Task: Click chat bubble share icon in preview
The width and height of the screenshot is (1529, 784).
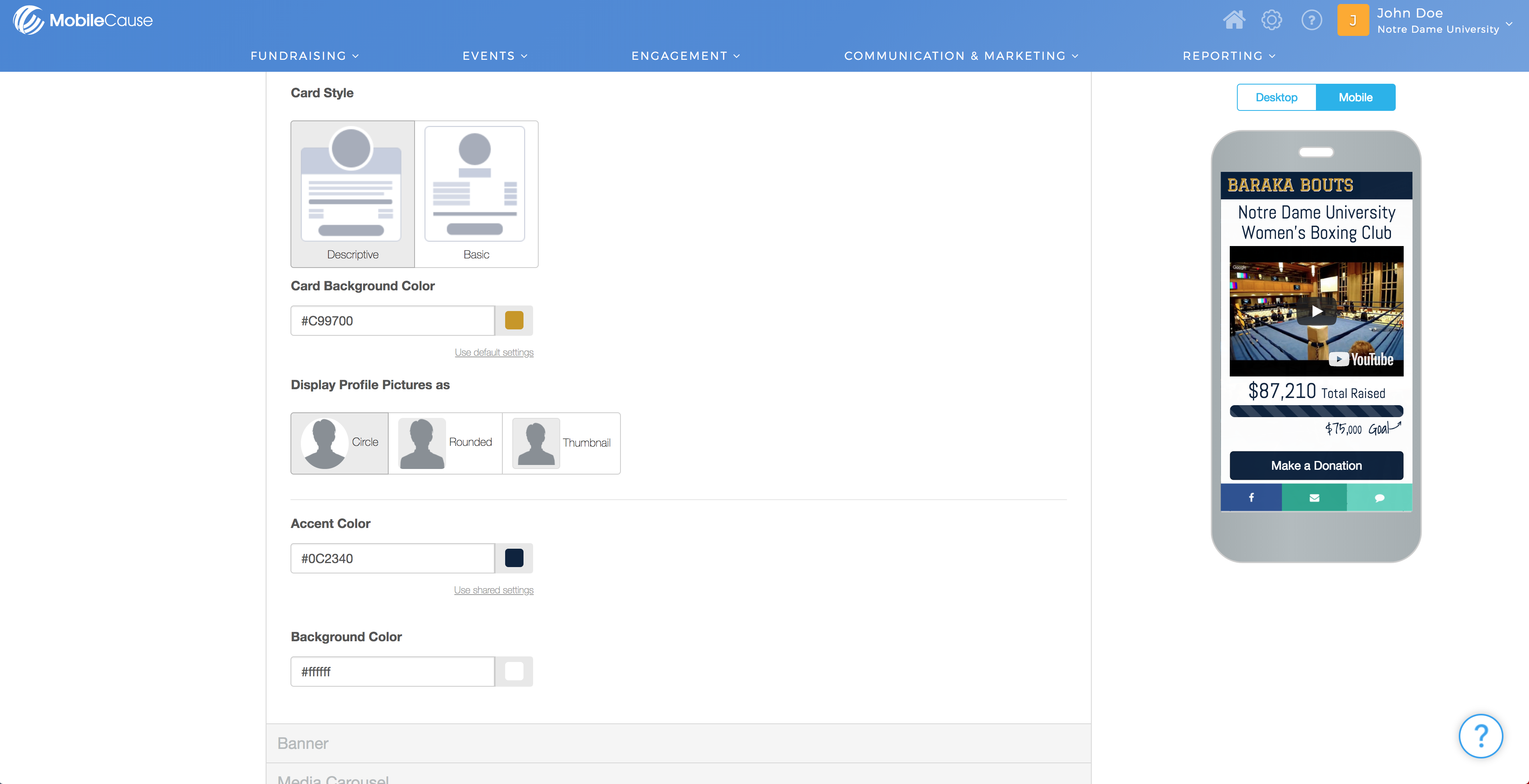Action: click(x=1379, y=498)
